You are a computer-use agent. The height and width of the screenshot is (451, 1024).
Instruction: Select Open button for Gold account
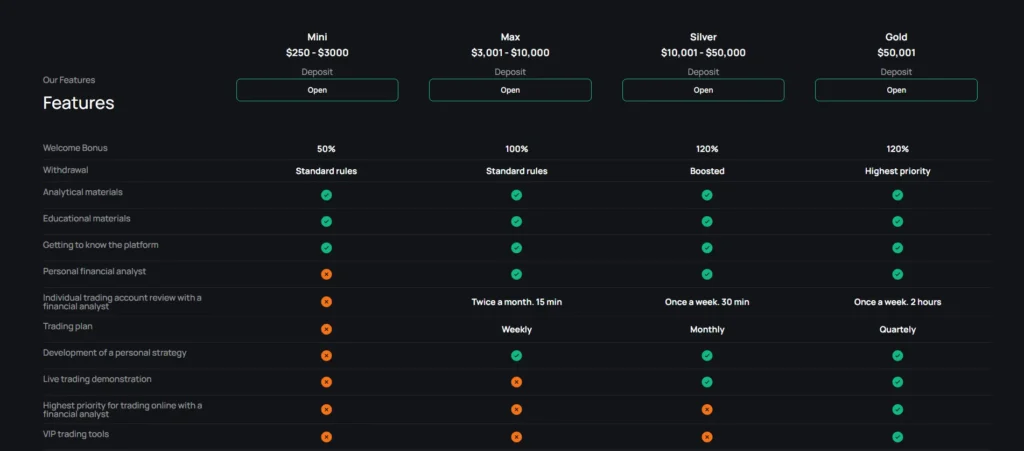[x=896, y=90]
